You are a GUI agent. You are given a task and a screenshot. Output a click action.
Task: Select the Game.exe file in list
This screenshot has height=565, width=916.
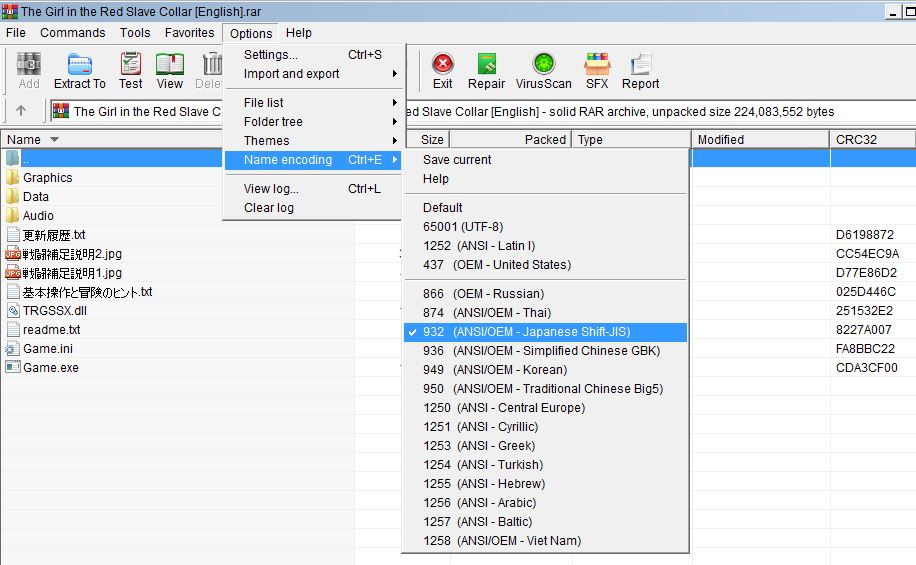pyautogui.click(x=50, y=368)
